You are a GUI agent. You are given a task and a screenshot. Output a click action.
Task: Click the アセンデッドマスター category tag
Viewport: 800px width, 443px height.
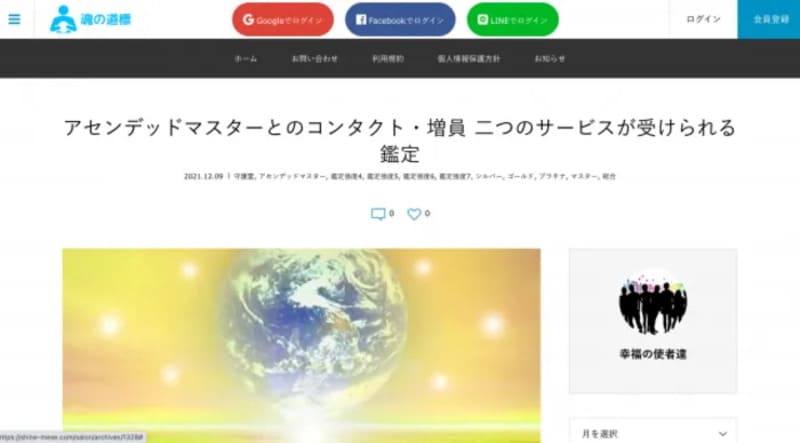[x=291, y=177]
